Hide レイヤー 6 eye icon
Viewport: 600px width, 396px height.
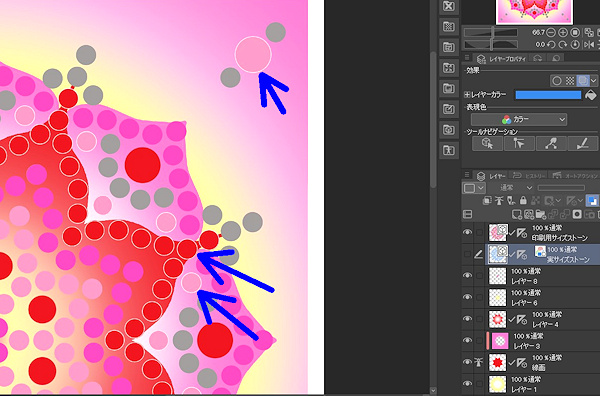coord(467,297)
